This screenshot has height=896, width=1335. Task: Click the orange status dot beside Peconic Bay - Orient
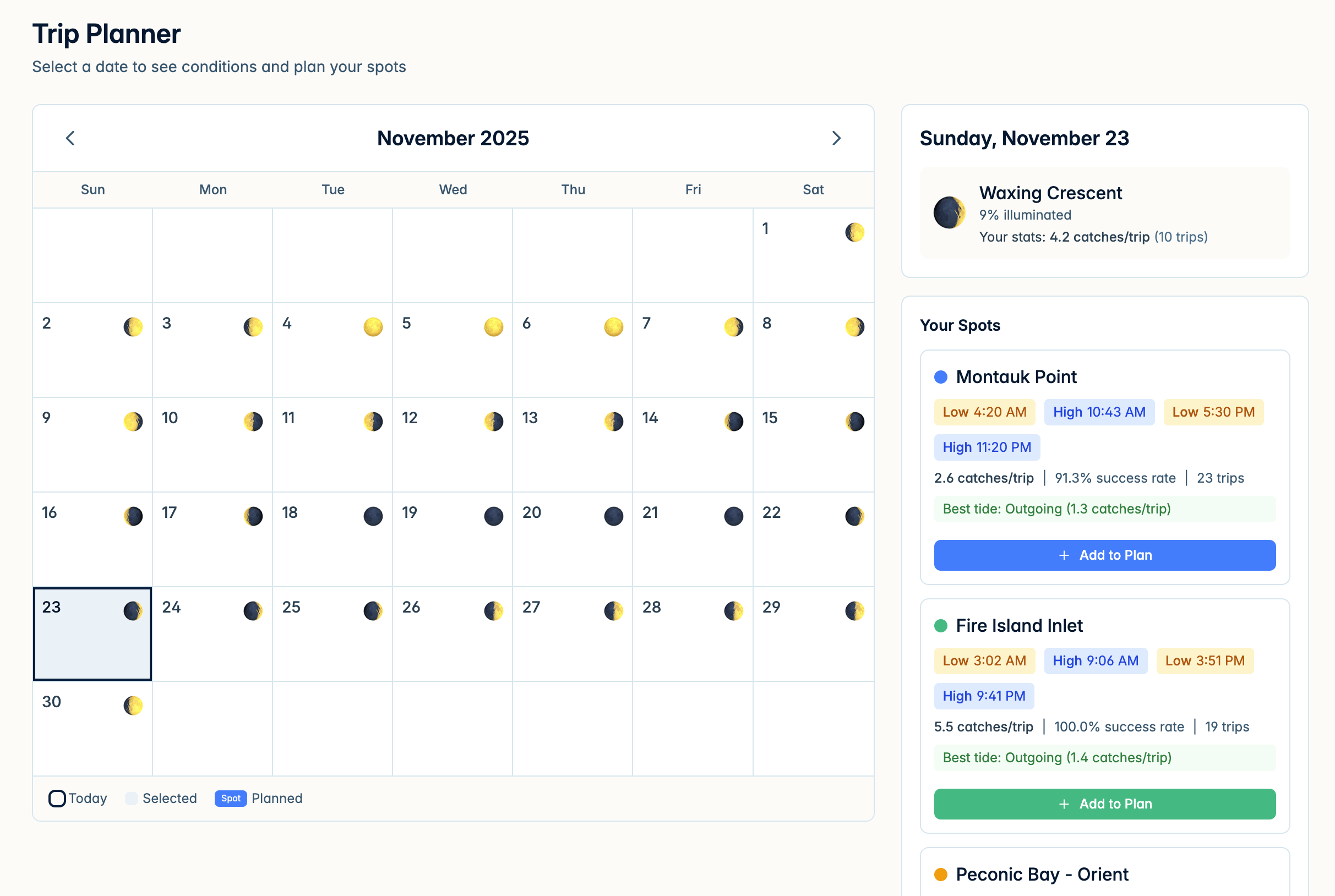click(941, 875)
